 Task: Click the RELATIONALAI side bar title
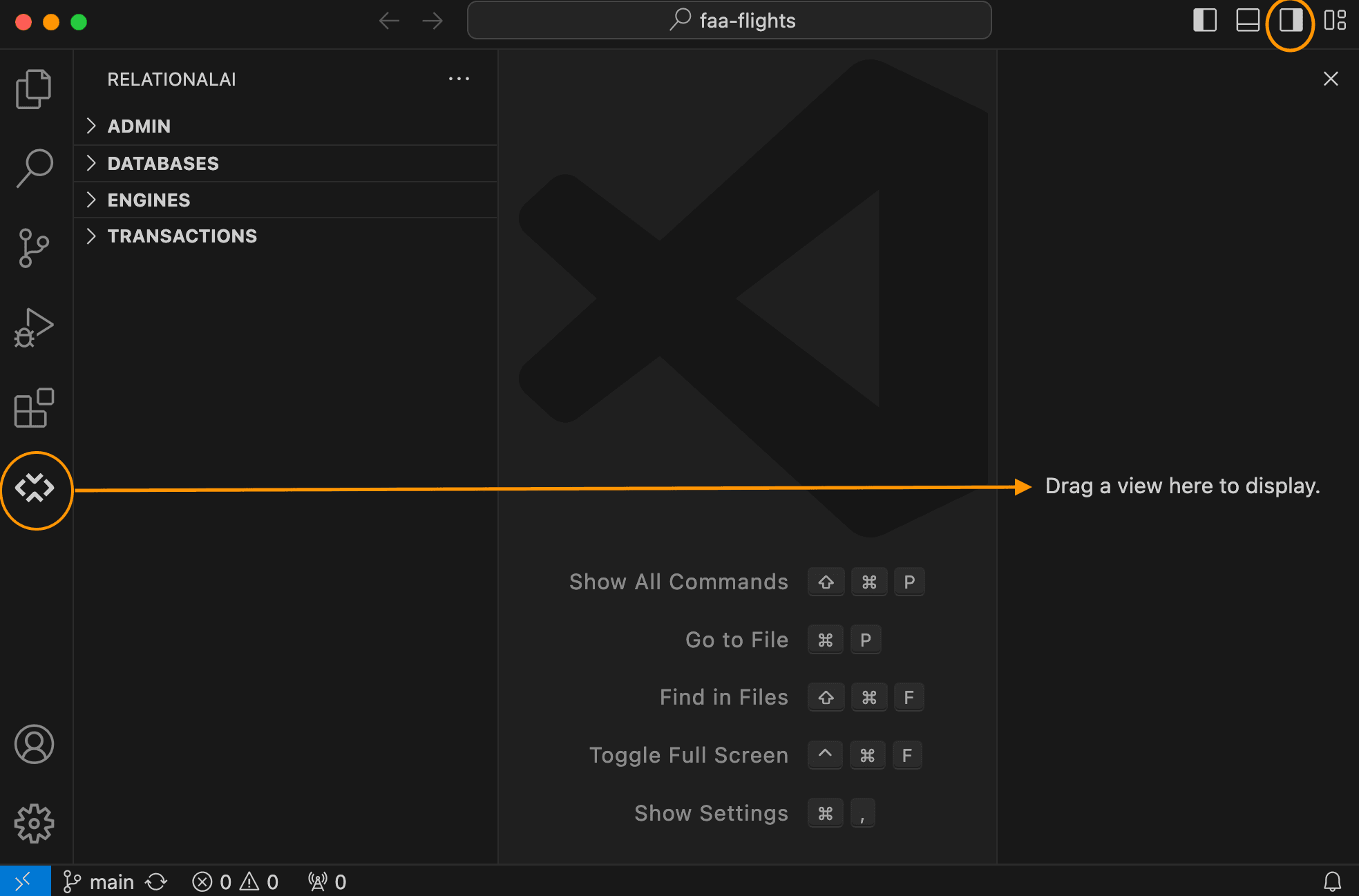point(171,79)
